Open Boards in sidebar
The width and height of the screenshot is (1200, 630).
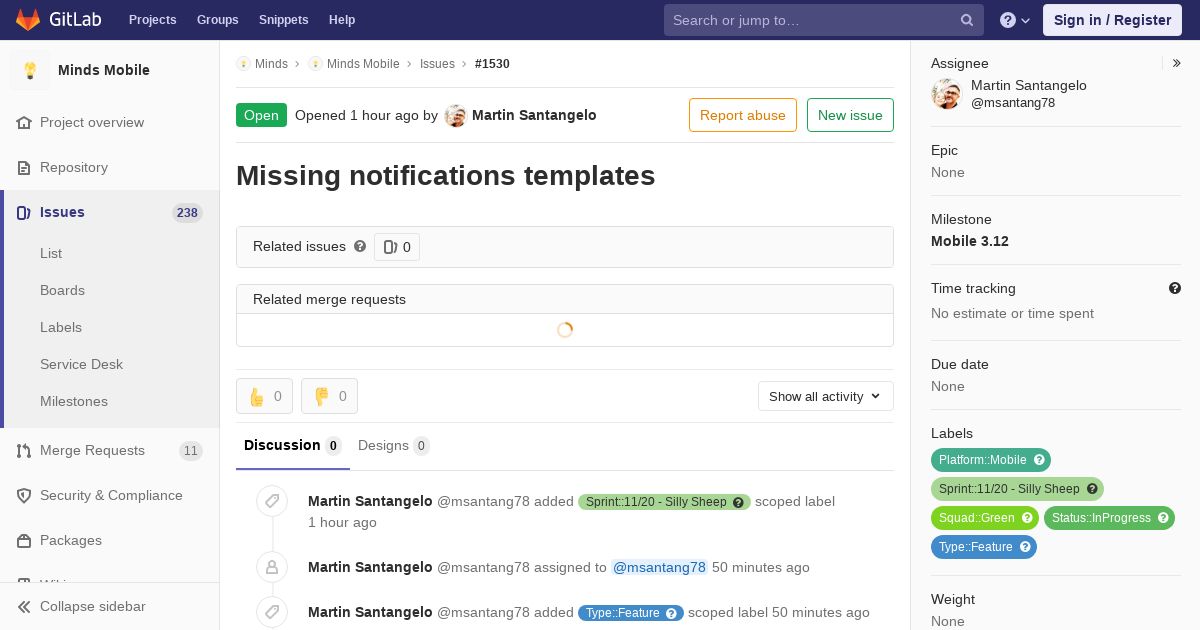tap(62, 290)
